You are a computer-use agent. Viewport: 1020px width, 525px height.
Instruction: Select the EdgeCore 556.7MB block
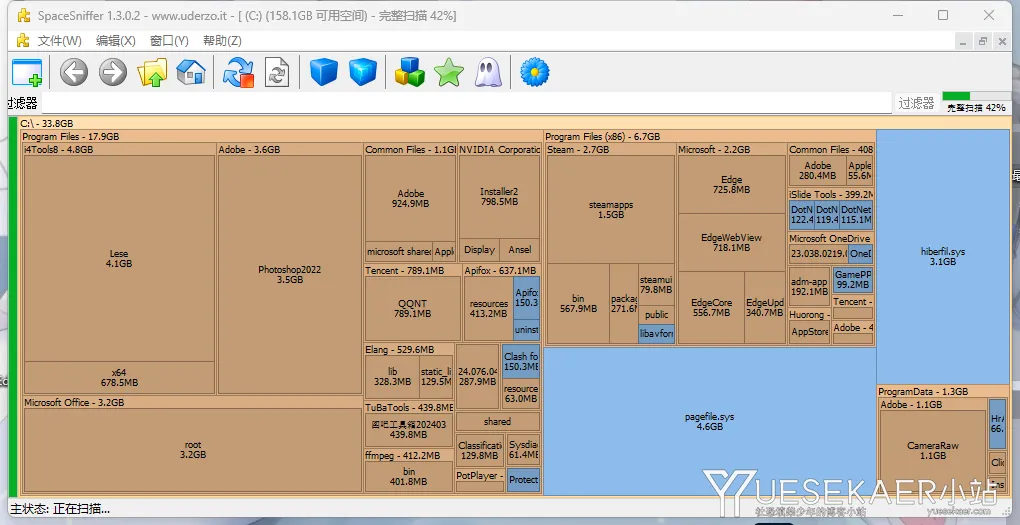(x=712, y=307)
